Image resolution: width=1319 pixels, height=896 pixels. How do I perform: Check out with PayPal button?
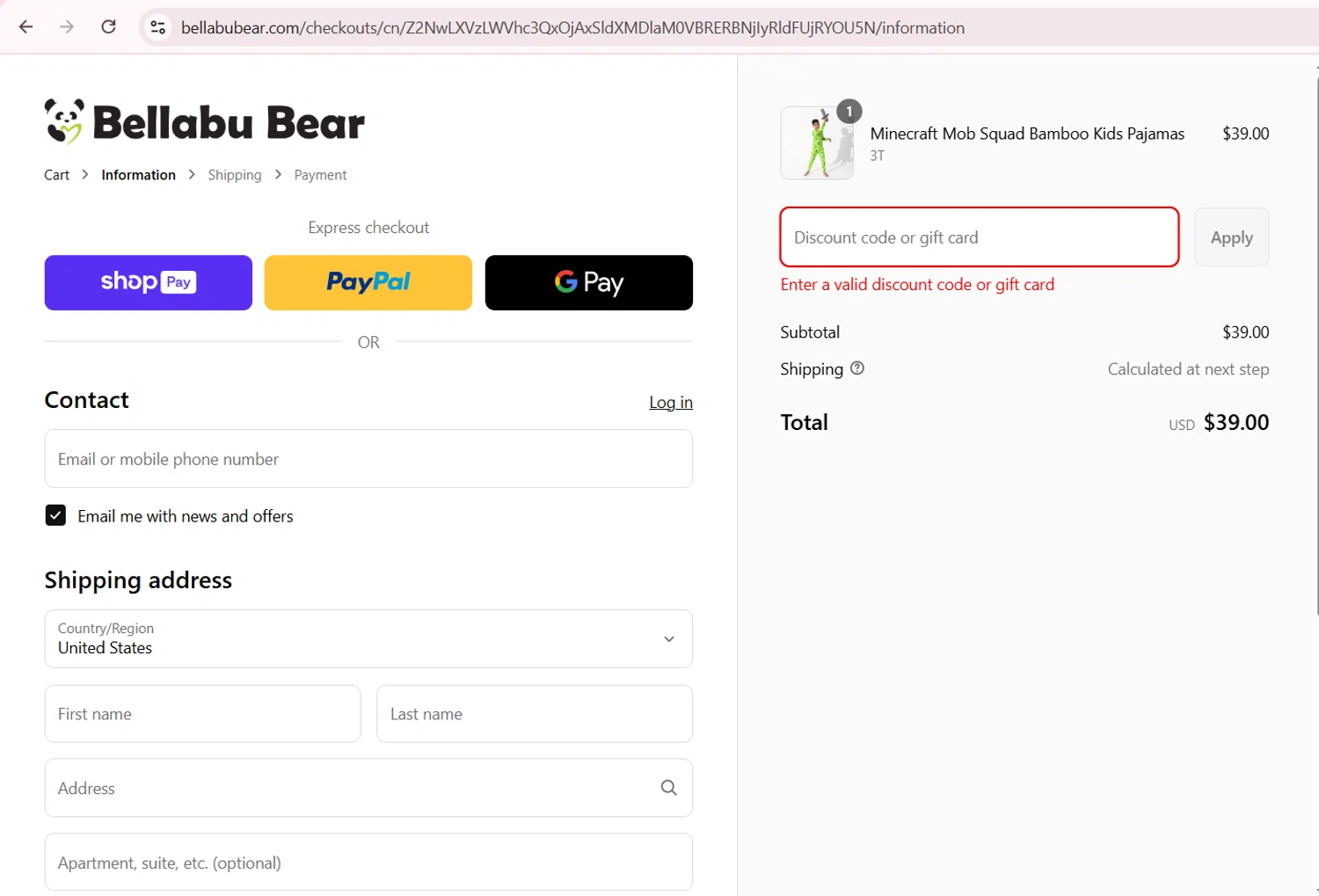coord(368,282)
